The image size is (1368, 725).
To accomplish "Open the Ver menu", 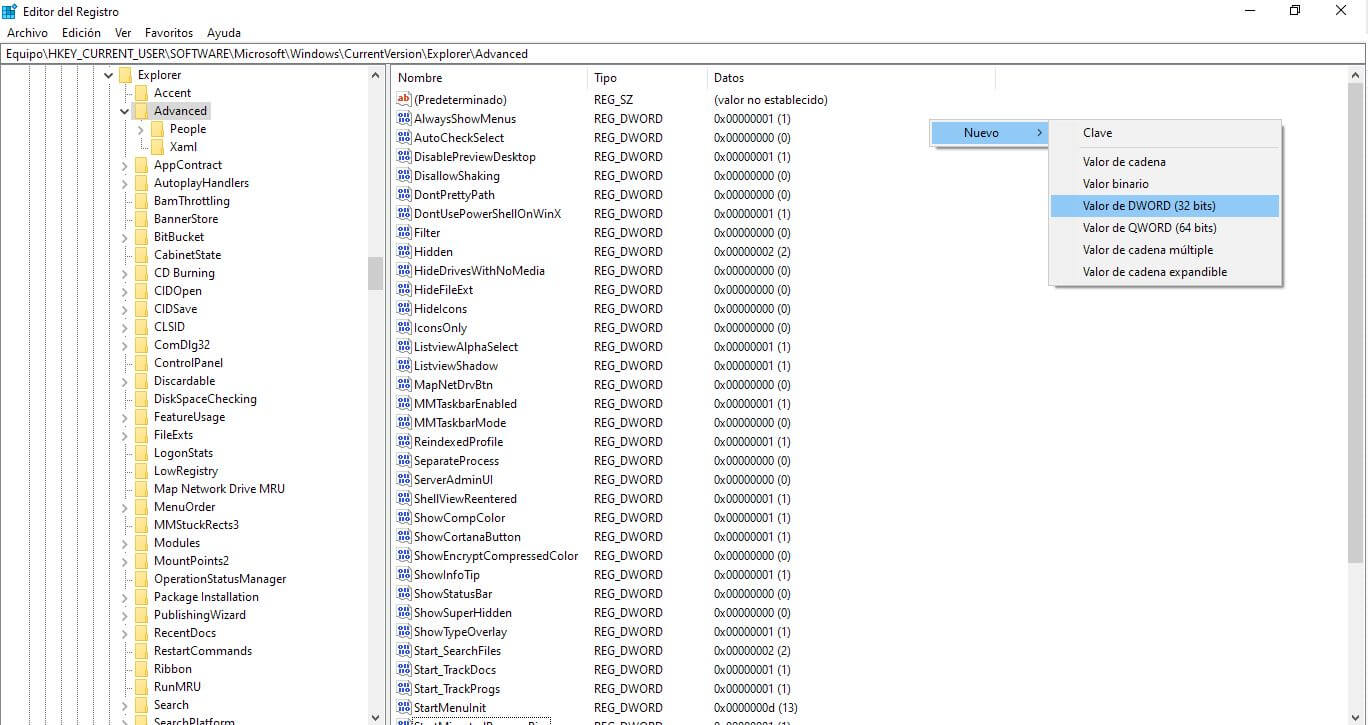I will pyautogui.click(x=123, y=33).
